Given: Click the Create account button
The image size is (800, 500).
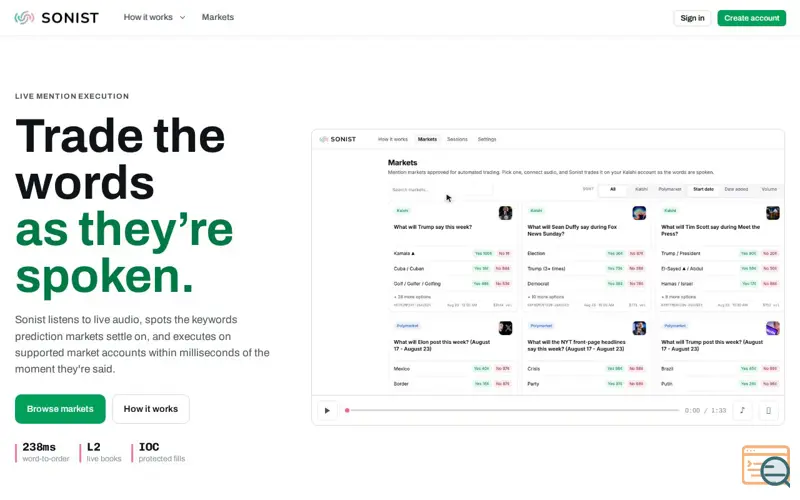Looking at the screenshot, I should pos(752,18).
